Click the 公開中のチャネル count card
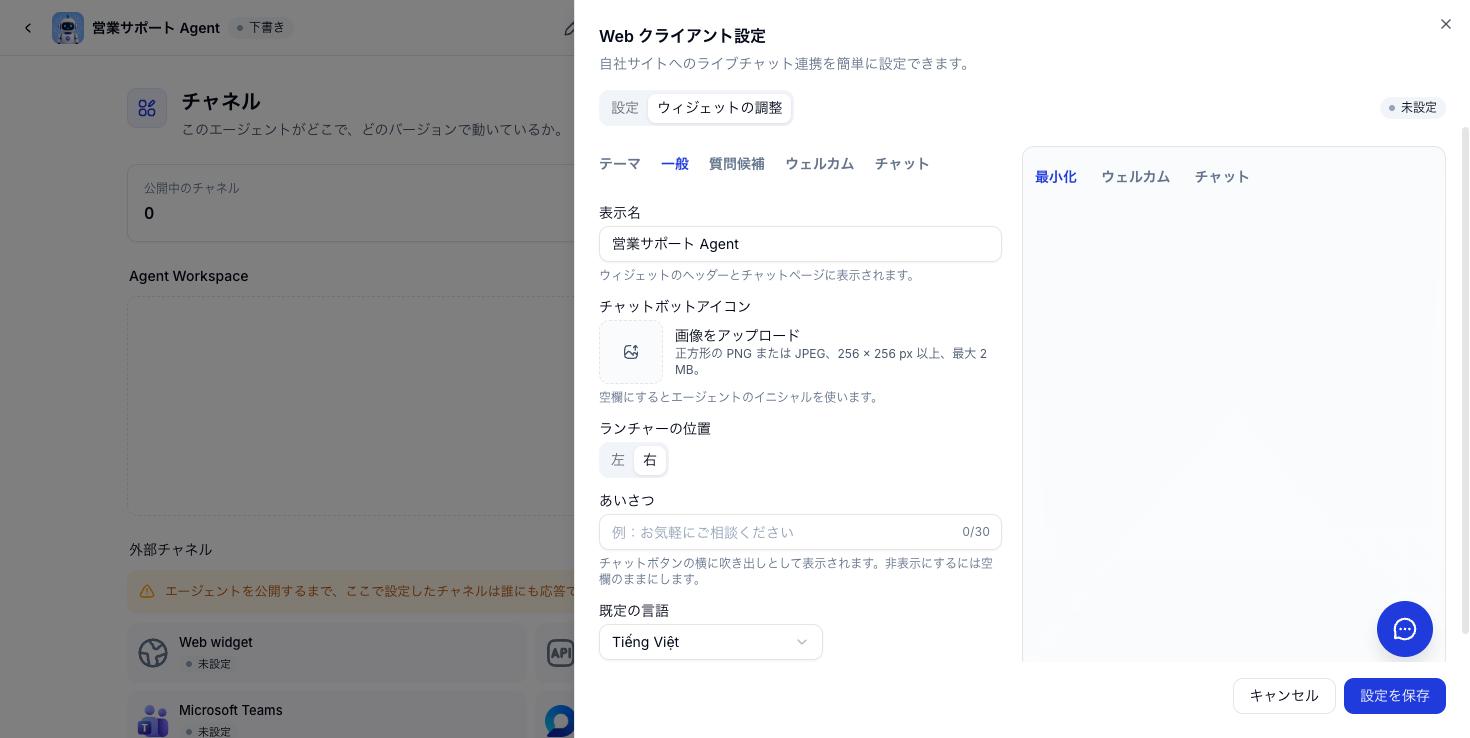 [x=351, y=203]
